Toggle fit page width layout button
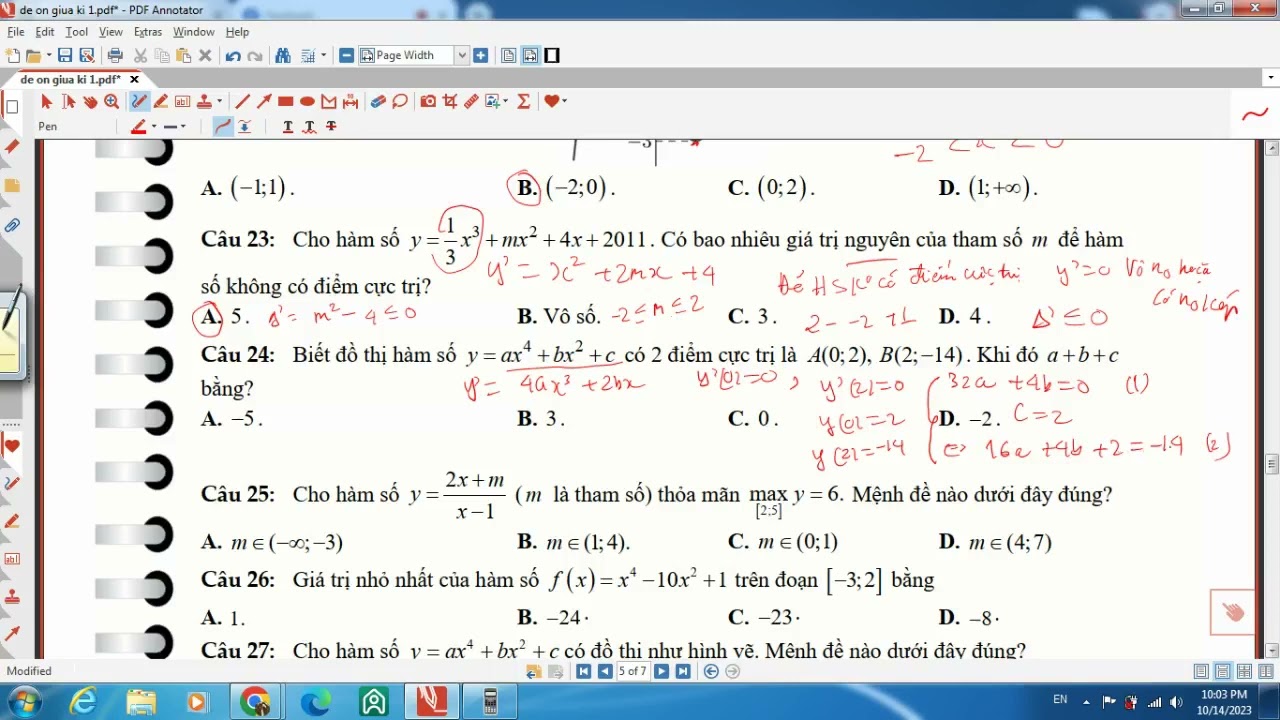This screenshot has height=720, width=1280. [x=530, y=56]
